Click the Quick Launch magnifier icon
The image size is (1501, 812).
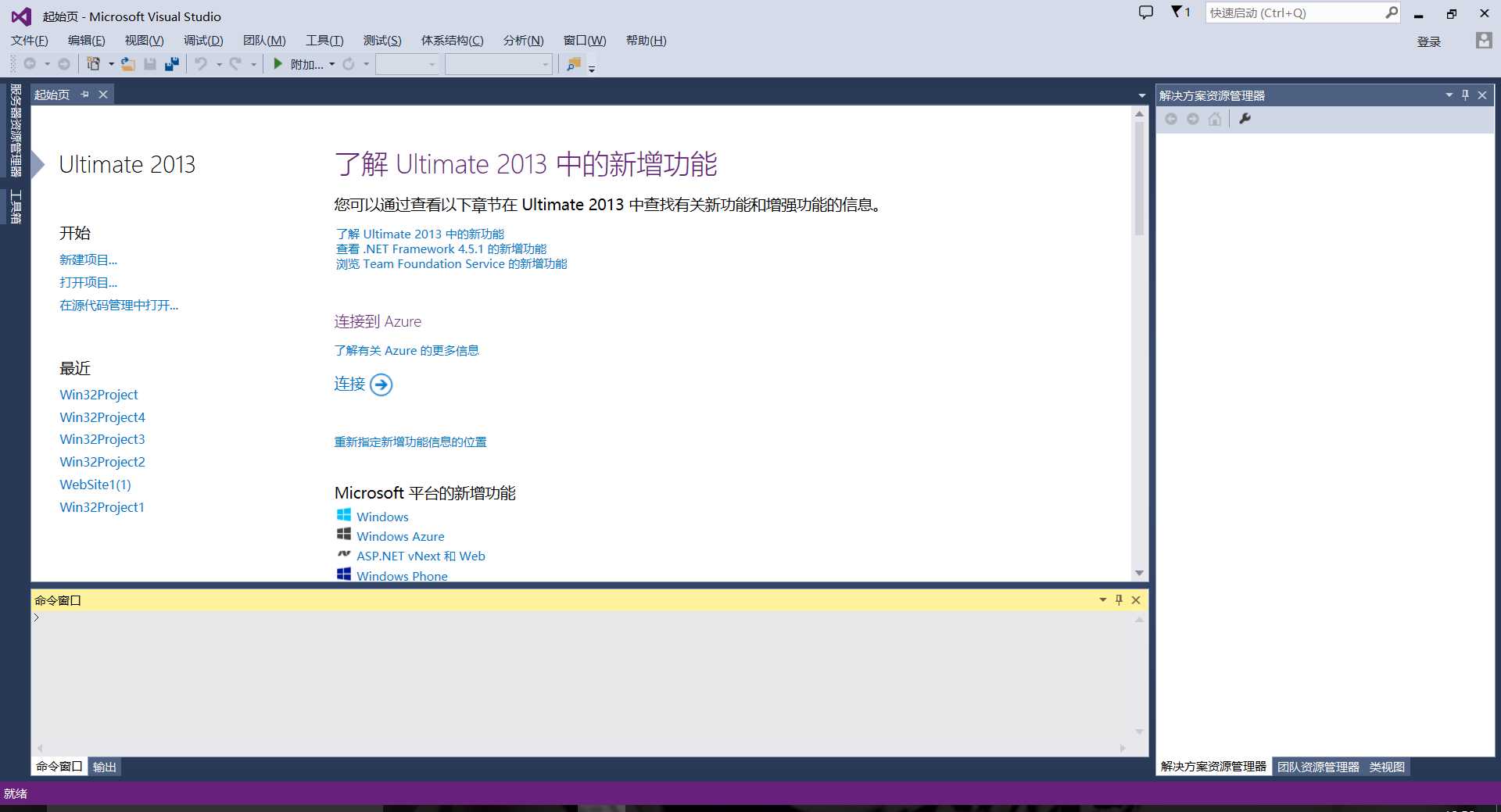pos(1392,13)
